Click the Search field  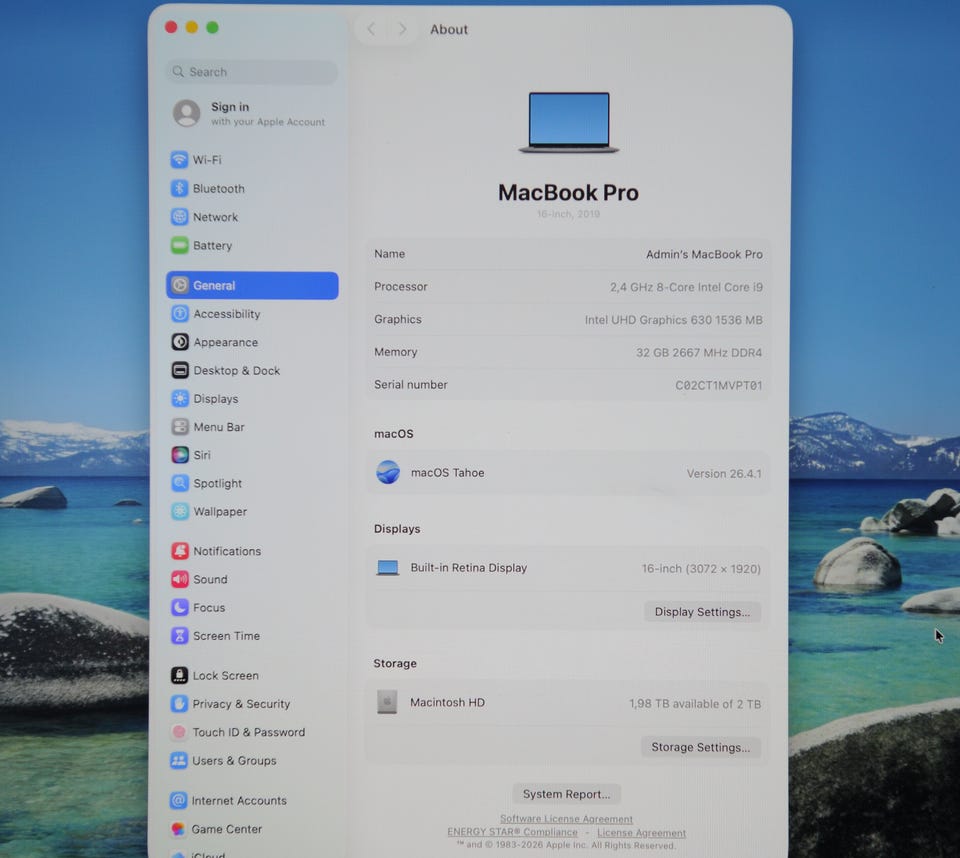[x=252, y=72]
